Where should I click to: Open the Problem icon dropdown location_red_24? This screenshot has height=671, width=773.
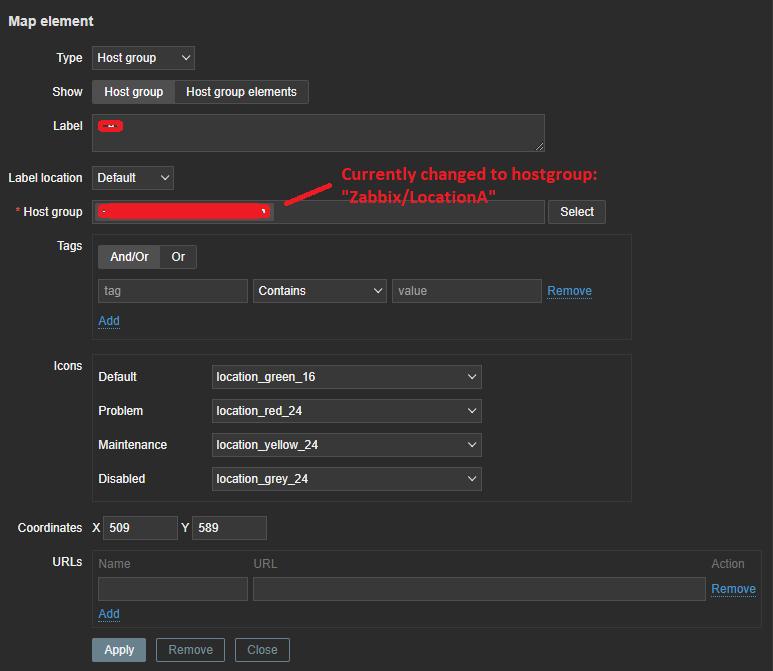point(347,411)
